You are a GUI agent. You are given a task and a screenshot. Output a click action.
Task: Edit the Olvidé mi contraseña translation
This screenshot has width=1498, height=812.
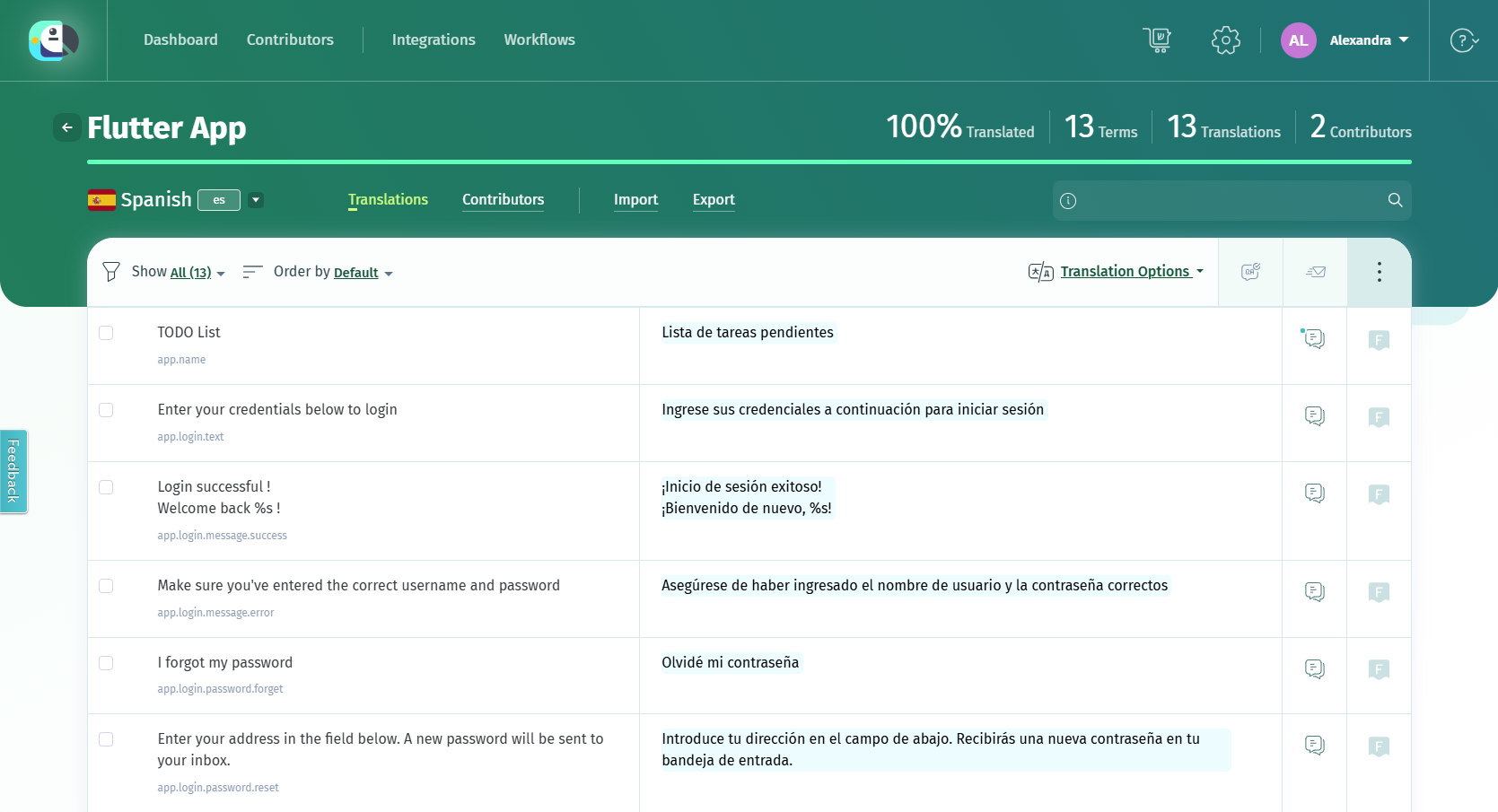[x=731, y=663]
